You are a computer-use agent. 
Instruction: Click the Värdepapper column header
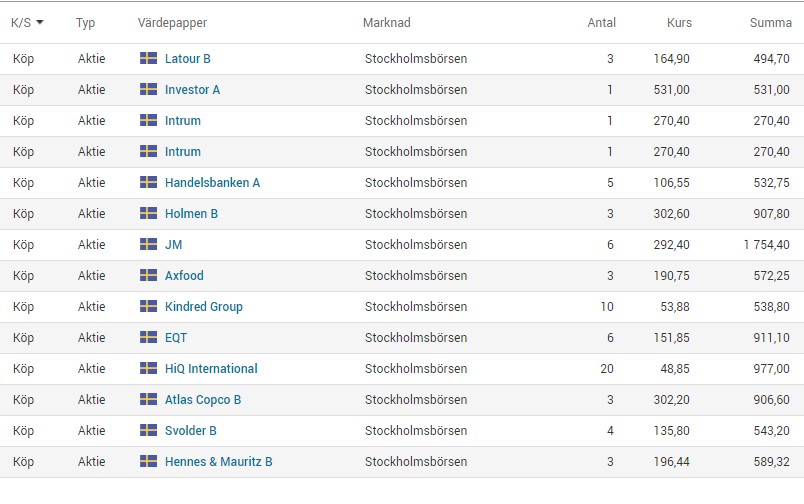coord(172,23)
